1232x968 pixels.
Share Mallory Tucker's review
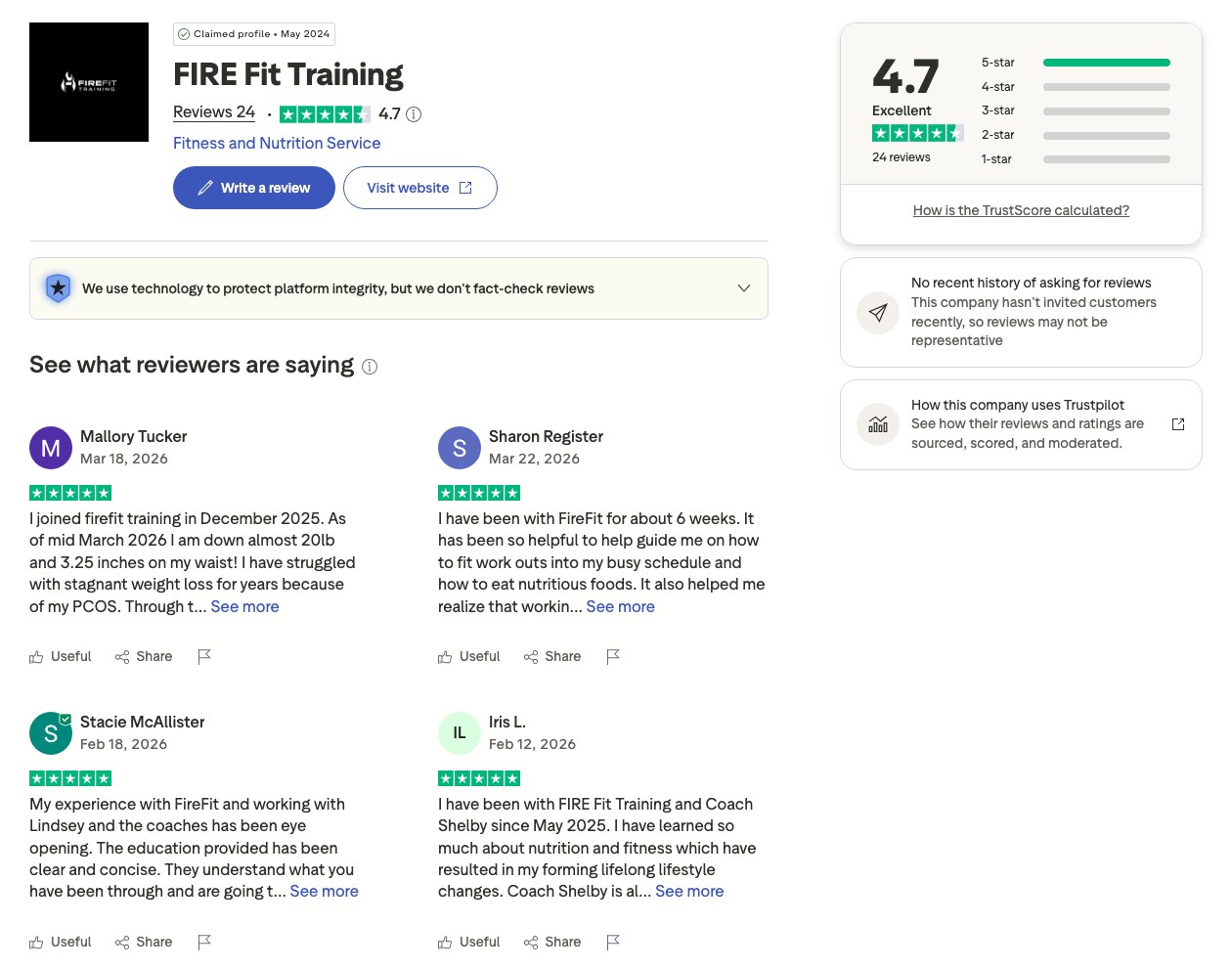click(144, 656)
